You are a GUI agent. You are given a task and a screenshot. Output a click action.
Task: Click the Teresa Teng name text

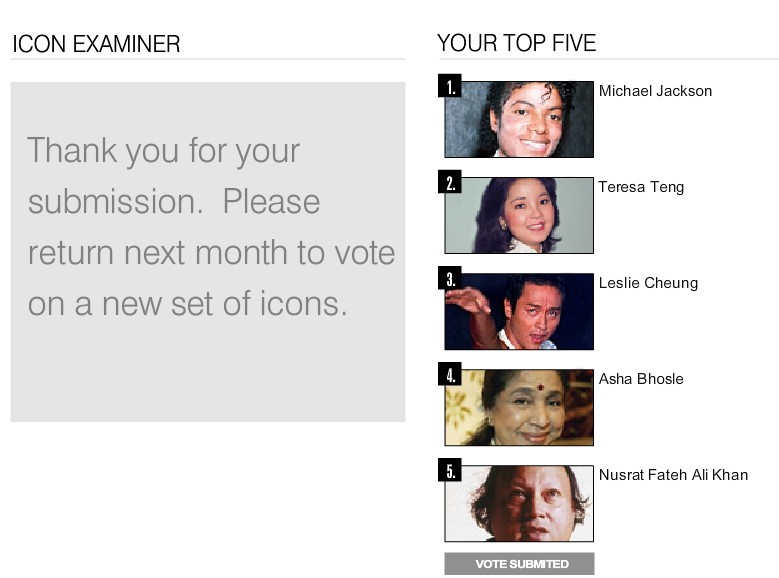pos(641,187)
